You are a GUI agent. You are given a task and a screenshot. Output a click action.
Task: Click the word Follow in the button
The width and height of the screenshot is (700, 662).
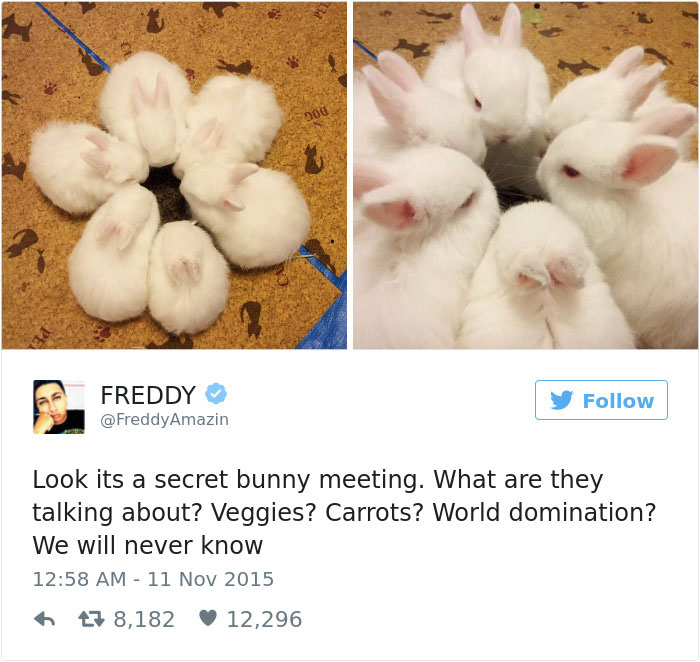click(x=618, y=401)
